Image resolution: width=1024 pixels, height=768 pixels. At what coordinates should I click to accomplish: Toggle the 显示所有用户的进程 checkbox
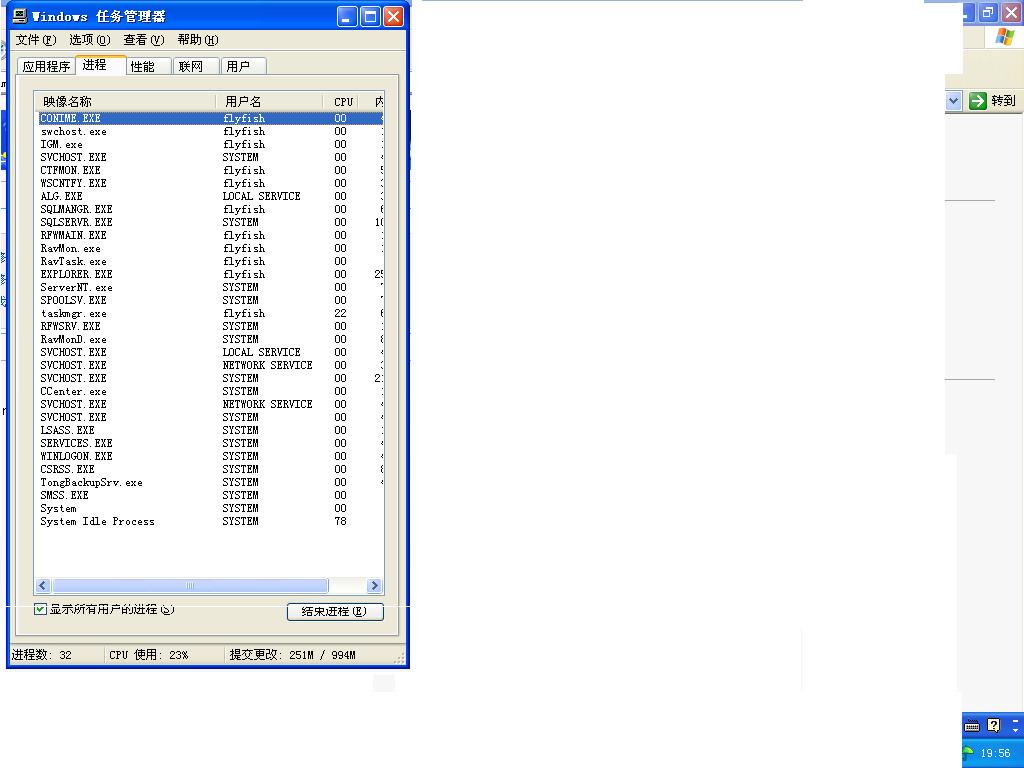coord(40,609)
